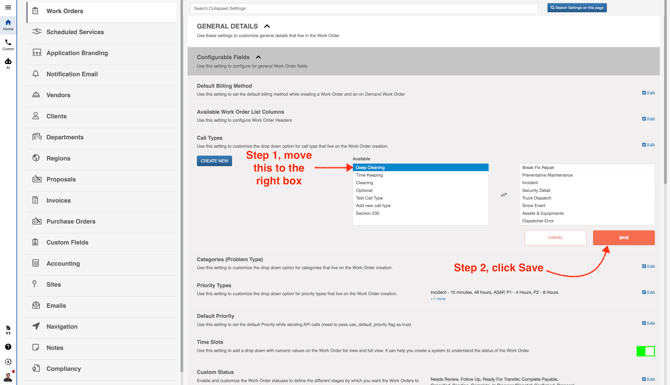Select 'Break Fix Repair' in right list
Image resolution: width=670 pixels, height=385 pixels.
click(x=587, y=168)
